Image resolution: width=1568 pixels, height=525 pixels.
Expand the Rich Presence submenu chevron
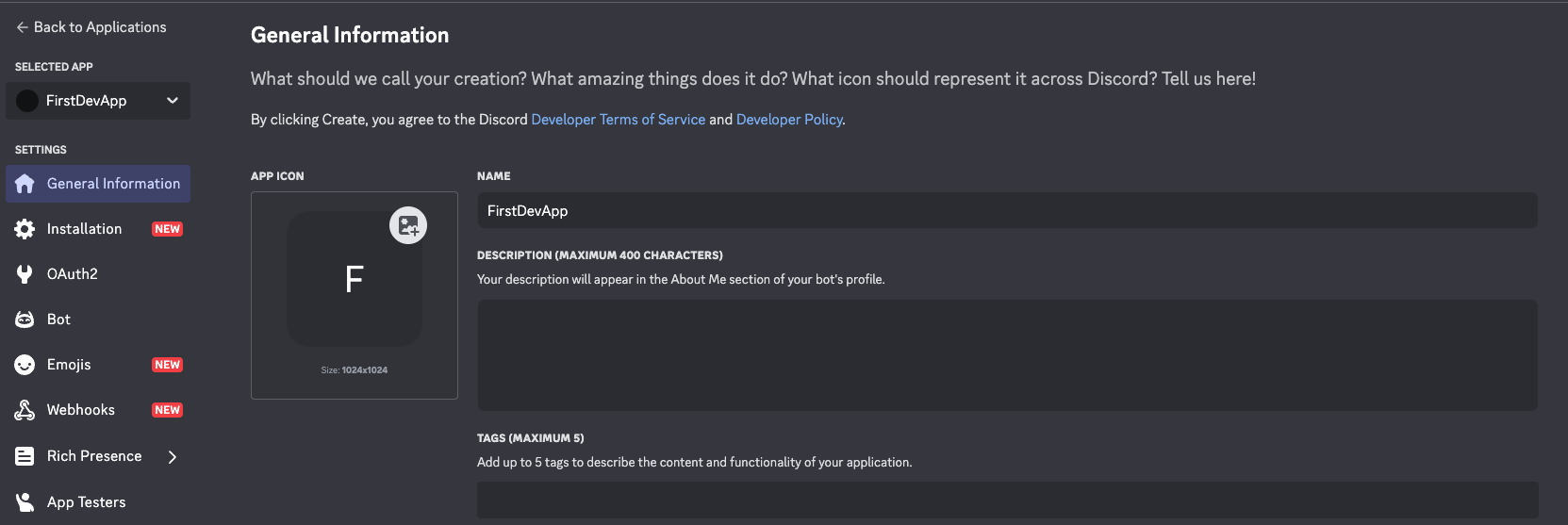[x=173, y=457]
